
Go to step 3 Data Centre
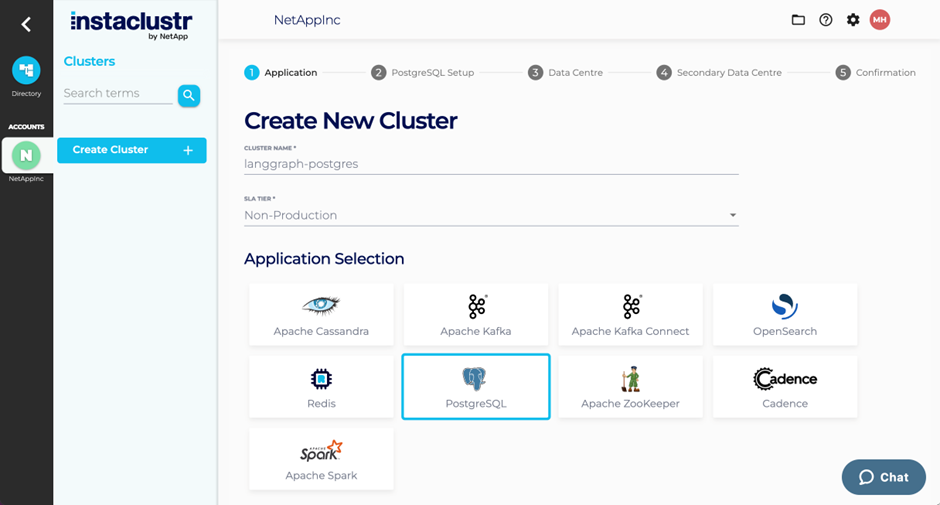click(565, 73)
